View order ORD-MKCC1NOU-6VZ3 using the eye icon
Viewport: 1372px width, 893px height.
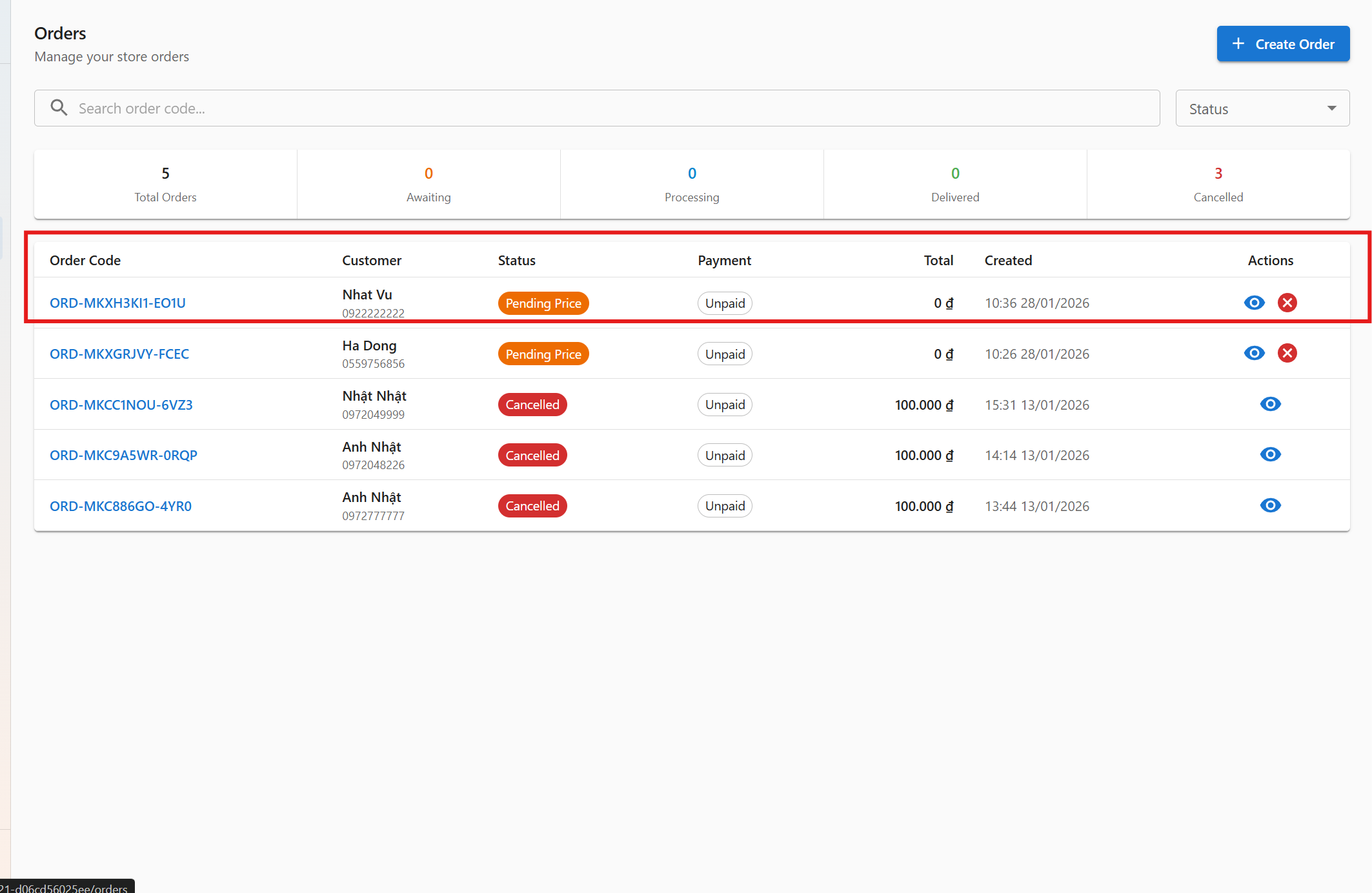click(1270, 404)
